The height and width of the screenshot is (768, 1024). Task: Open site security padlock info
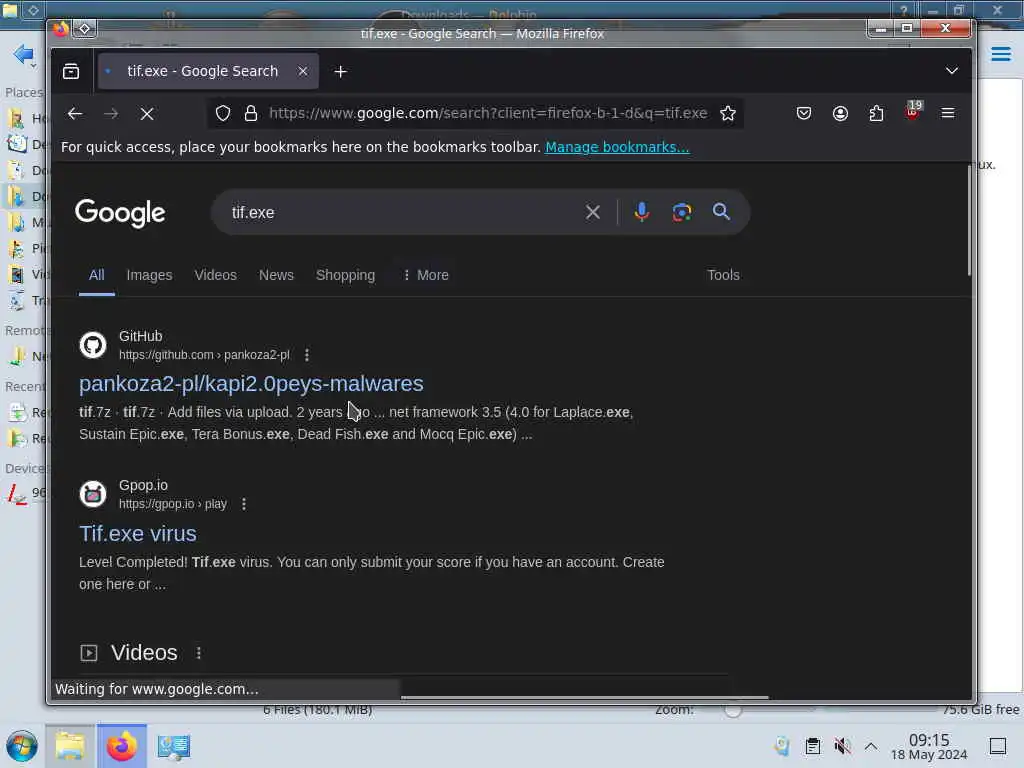pyautogui.click(x=250, y=114)
